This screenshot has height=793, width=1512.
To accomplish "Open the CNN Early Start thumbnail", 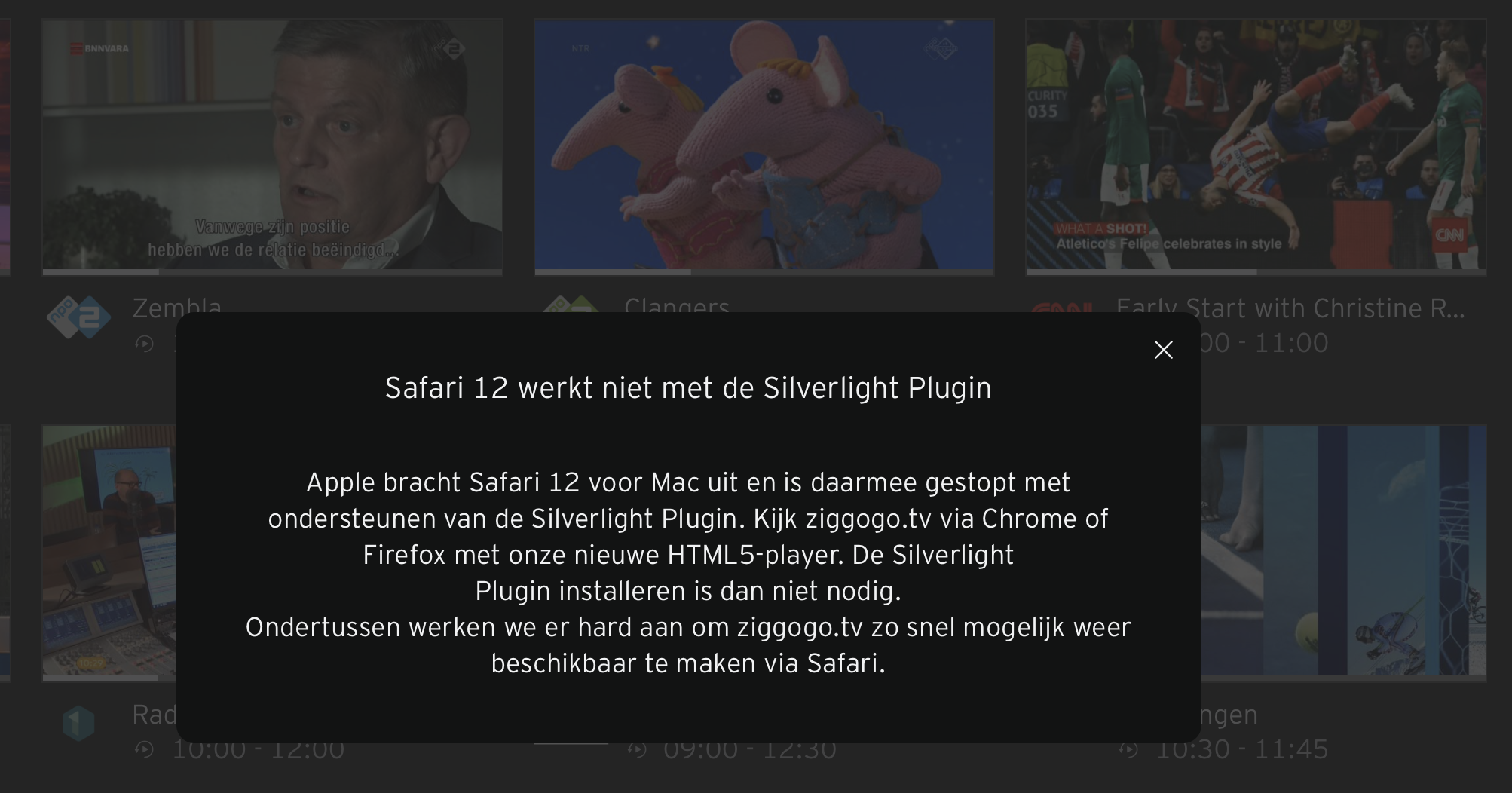I will [1256, 144].
